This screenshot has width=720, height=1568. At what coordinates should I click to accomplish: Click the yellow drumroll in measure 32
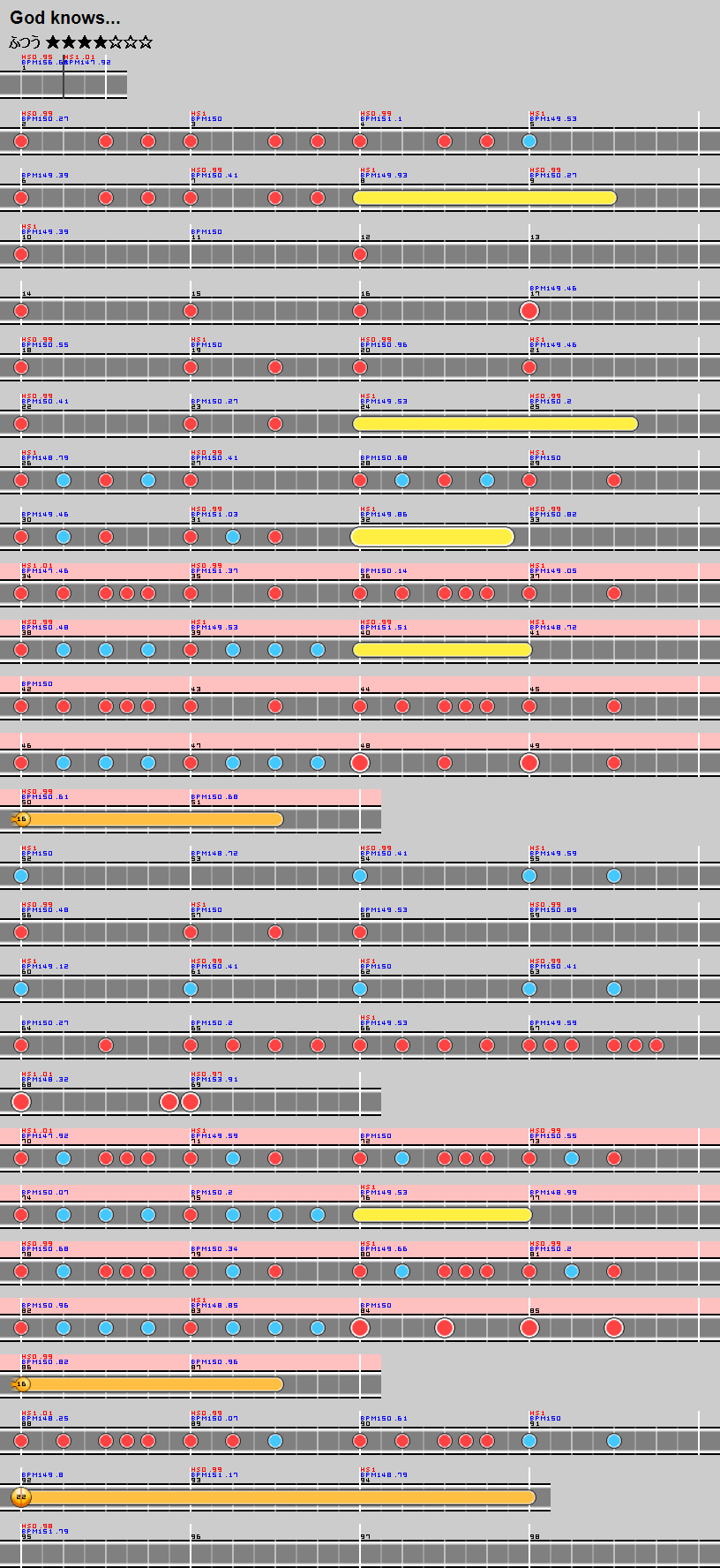pos(432,537)
